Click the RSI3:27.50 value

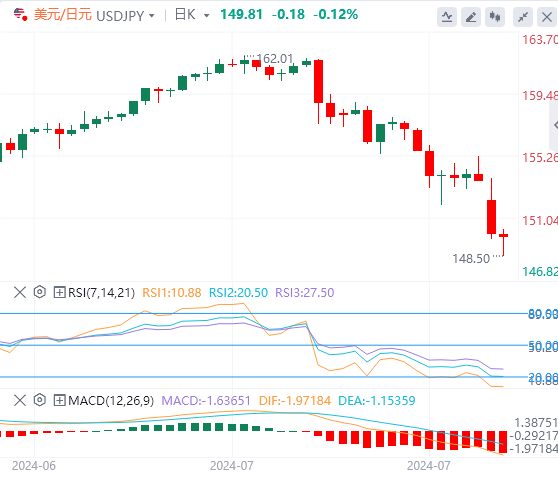(305, 293)
